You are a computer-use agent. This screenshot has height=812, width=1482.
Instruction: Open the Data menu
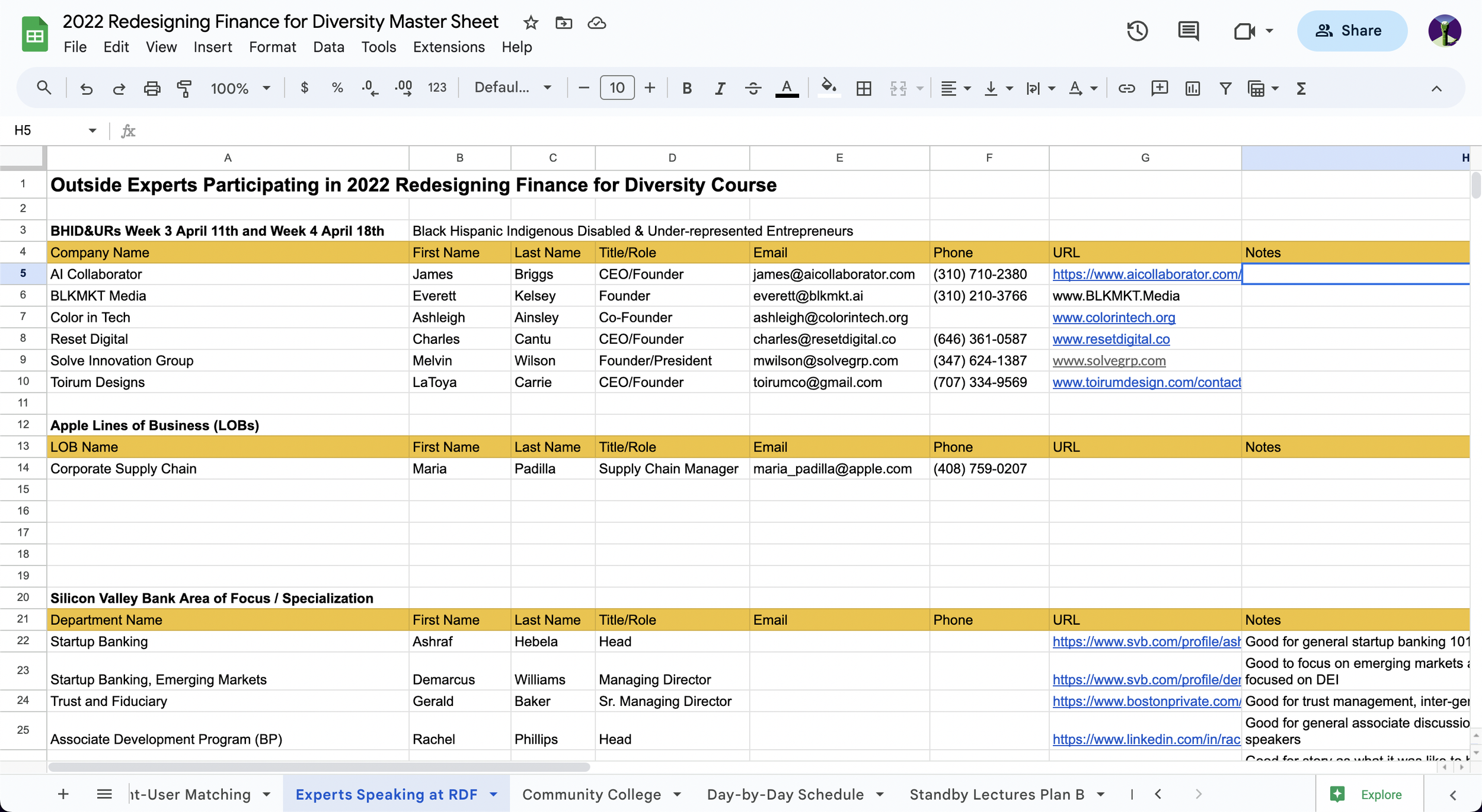[x=329, y=47]
